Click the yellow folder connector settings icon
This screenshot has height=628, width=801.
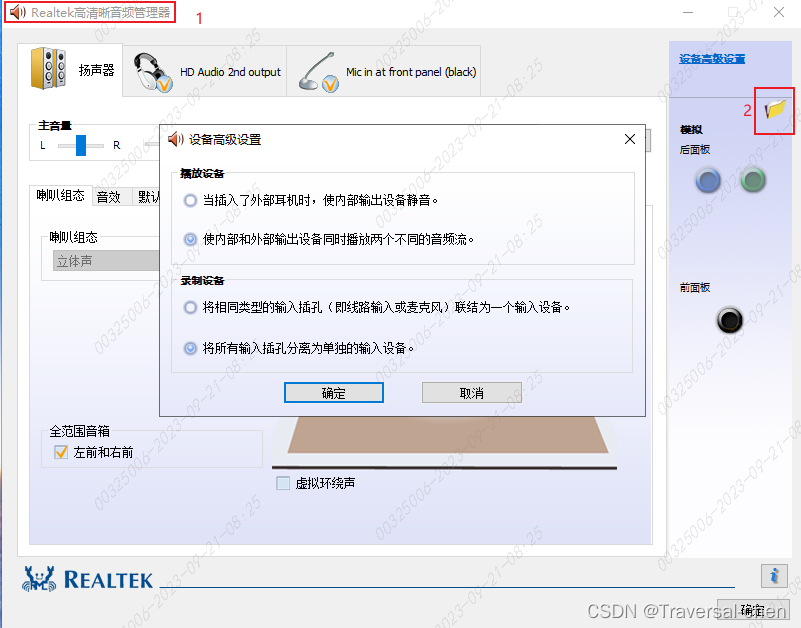pyautogui.click(x=775, y=109)
